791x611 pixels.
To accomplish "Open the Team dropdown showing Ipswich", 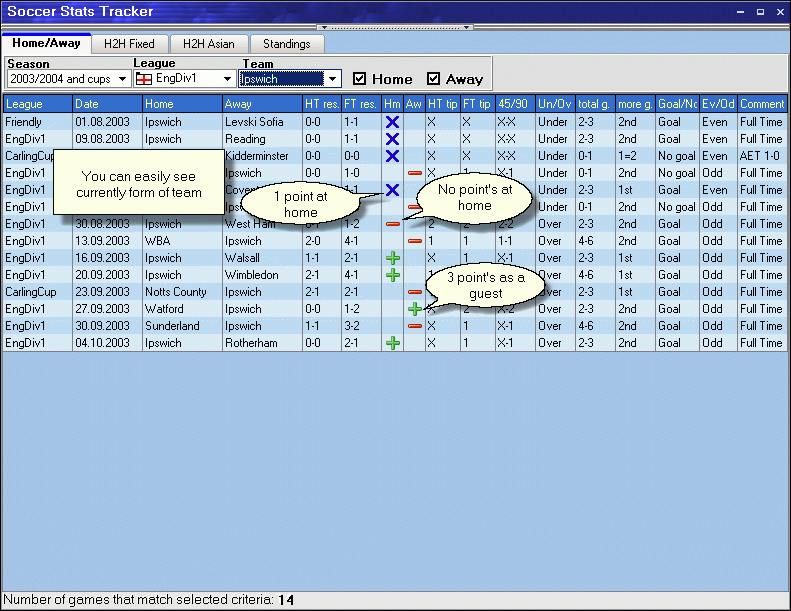I will [333, 79].
